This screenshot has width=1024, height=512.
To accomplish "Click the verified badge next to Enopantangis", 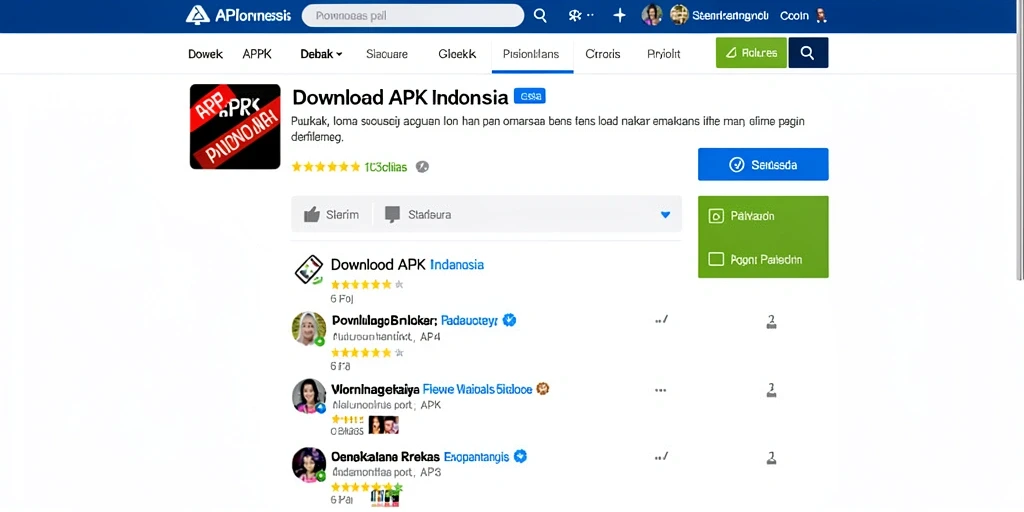I will 520,456.
